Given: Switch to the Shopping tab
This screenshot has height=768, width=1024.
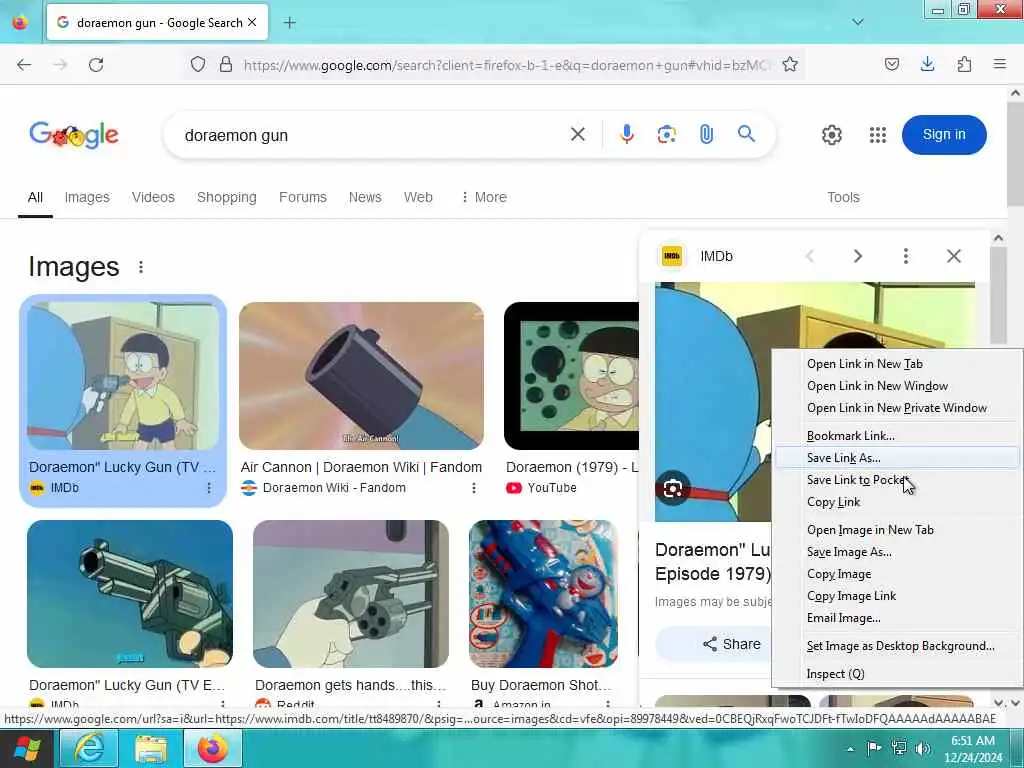Looking at the screenshot, I should coord(227,197).
